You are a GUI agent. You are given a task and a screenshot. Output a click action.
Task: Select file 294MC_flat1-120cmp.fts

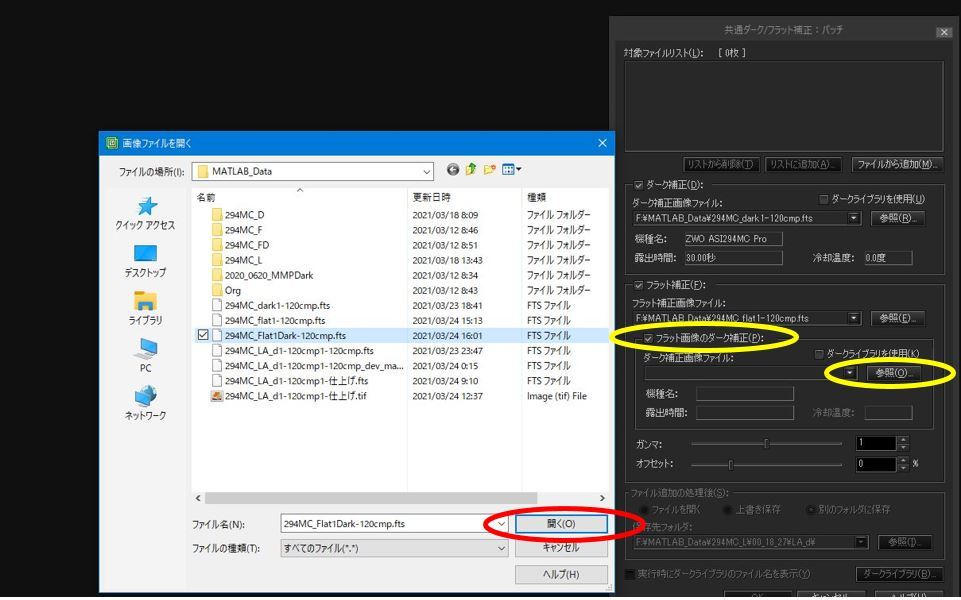275,321
